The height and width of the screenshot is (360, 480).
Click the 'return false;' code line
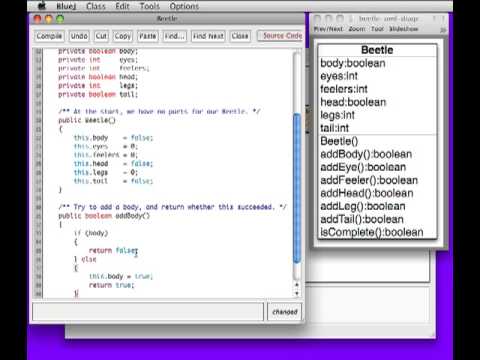[113, 250]
